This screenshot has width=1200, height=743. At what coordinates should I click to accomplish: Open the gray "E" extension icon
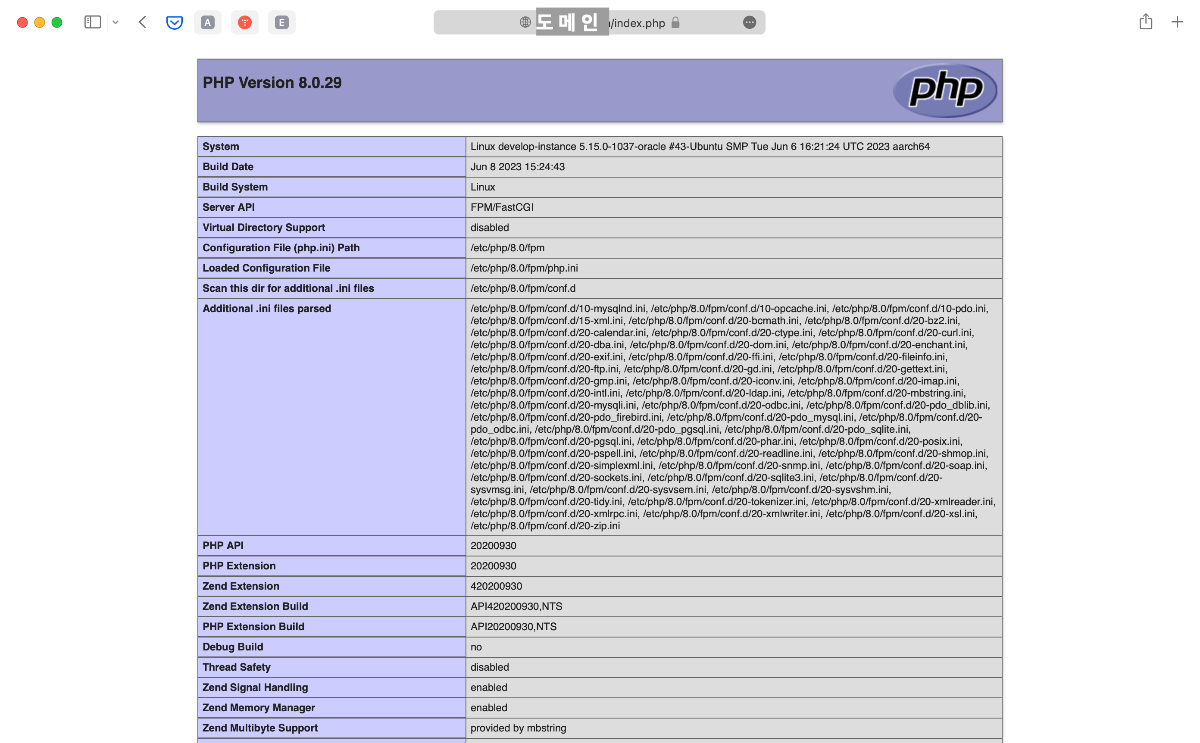282,22
